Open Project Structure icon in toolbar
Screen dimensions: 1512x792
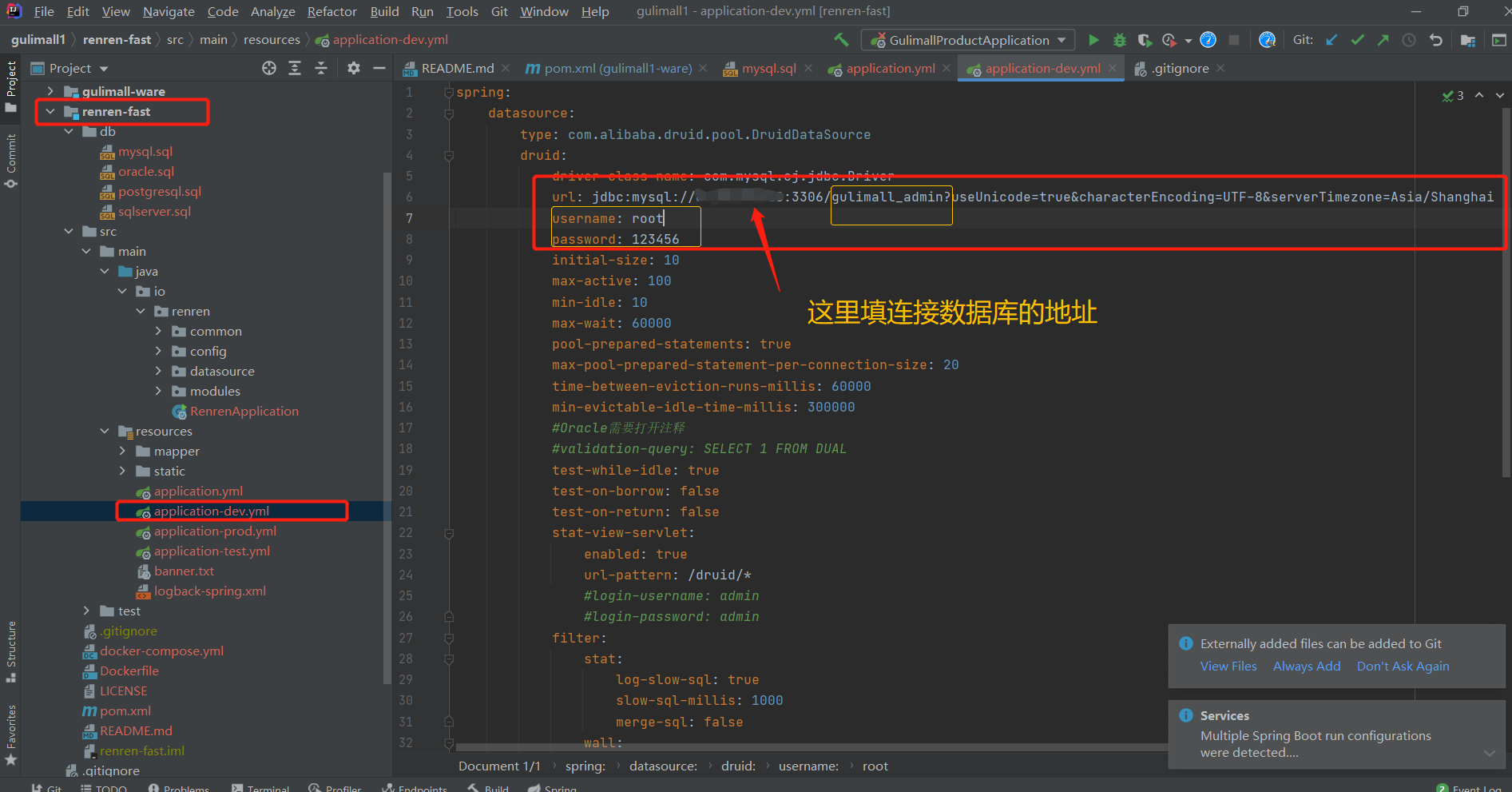click(1468, 40)
